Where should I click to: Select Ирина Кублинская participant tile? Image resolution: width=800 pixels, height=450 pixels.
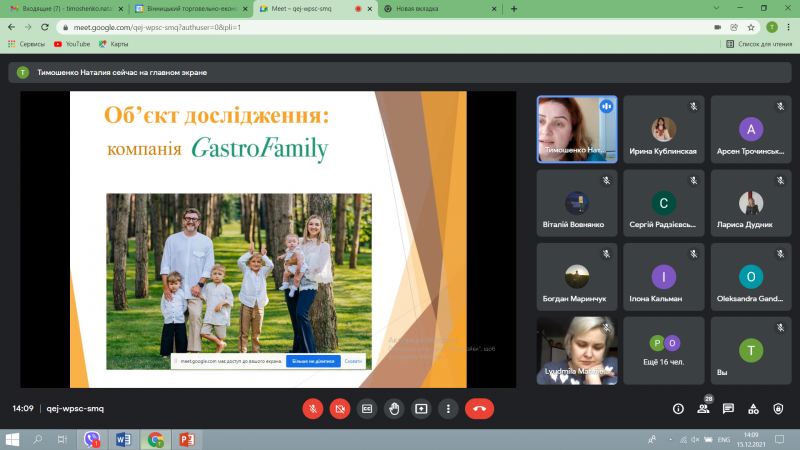pos(664,129)
